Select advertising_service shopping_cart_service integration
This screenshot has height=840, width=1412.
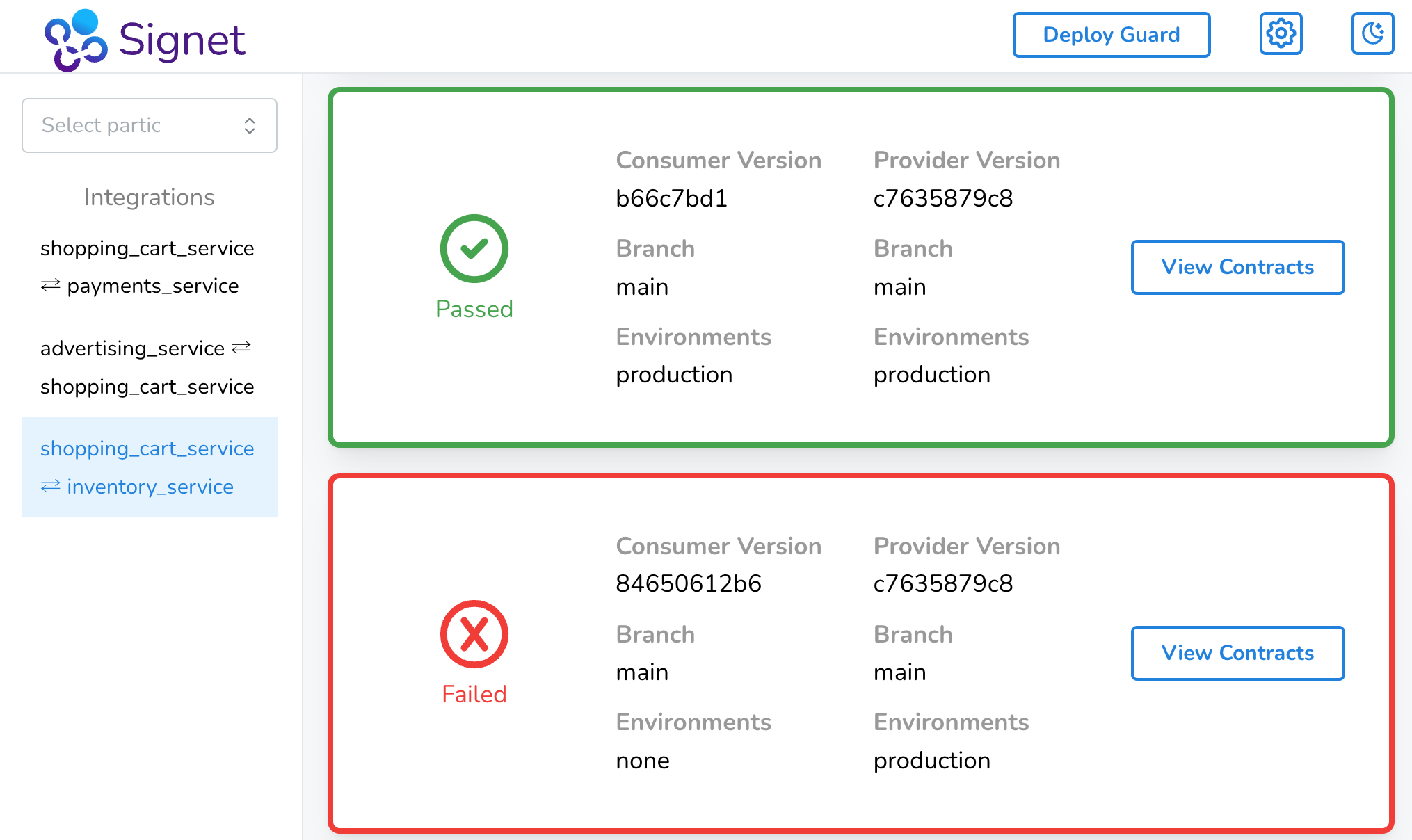click(147, 367)
